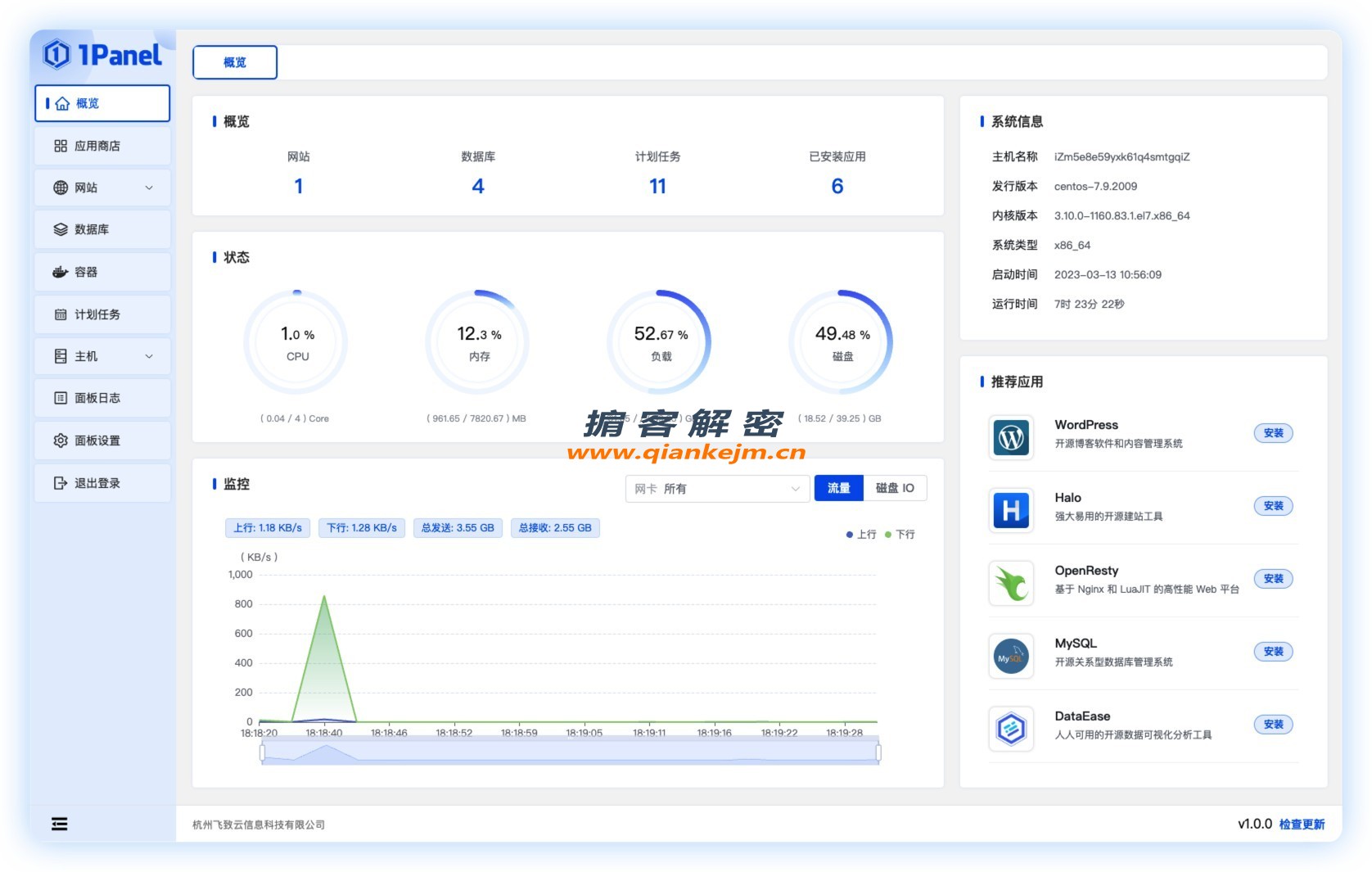Click the 总接收: 2.55 GB tag
The height and width of the screenshot is (872, 1372).
[x=555, y=528]
